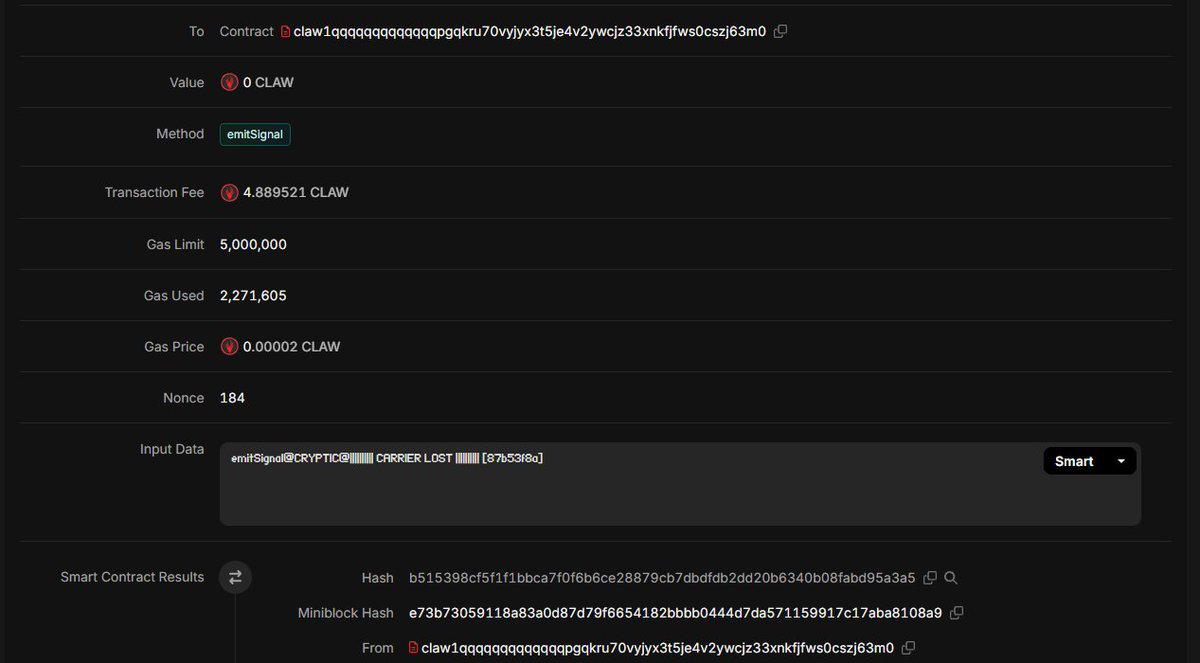The width and height of the screenshot is (1200, 663).
Task: Click CLAW icon beside Transaction Fee
Action: point(229,193)
